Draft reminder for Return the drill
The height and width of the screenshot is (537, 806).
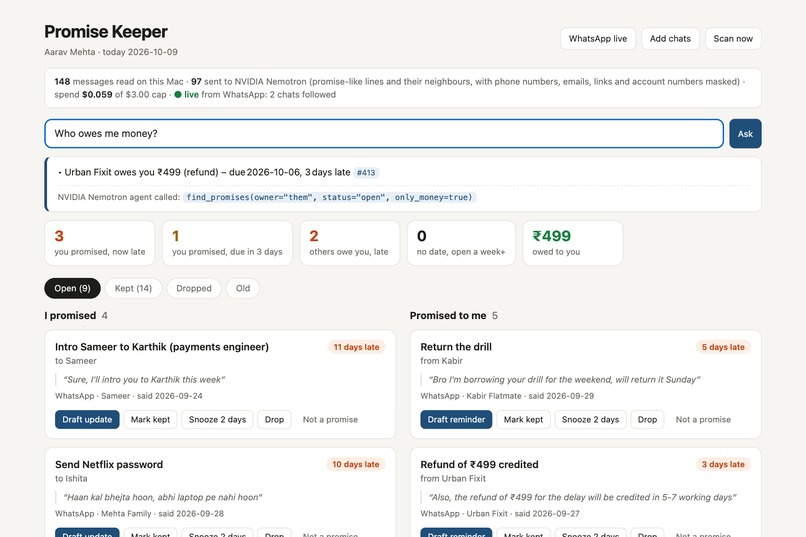tap(456, 419)
